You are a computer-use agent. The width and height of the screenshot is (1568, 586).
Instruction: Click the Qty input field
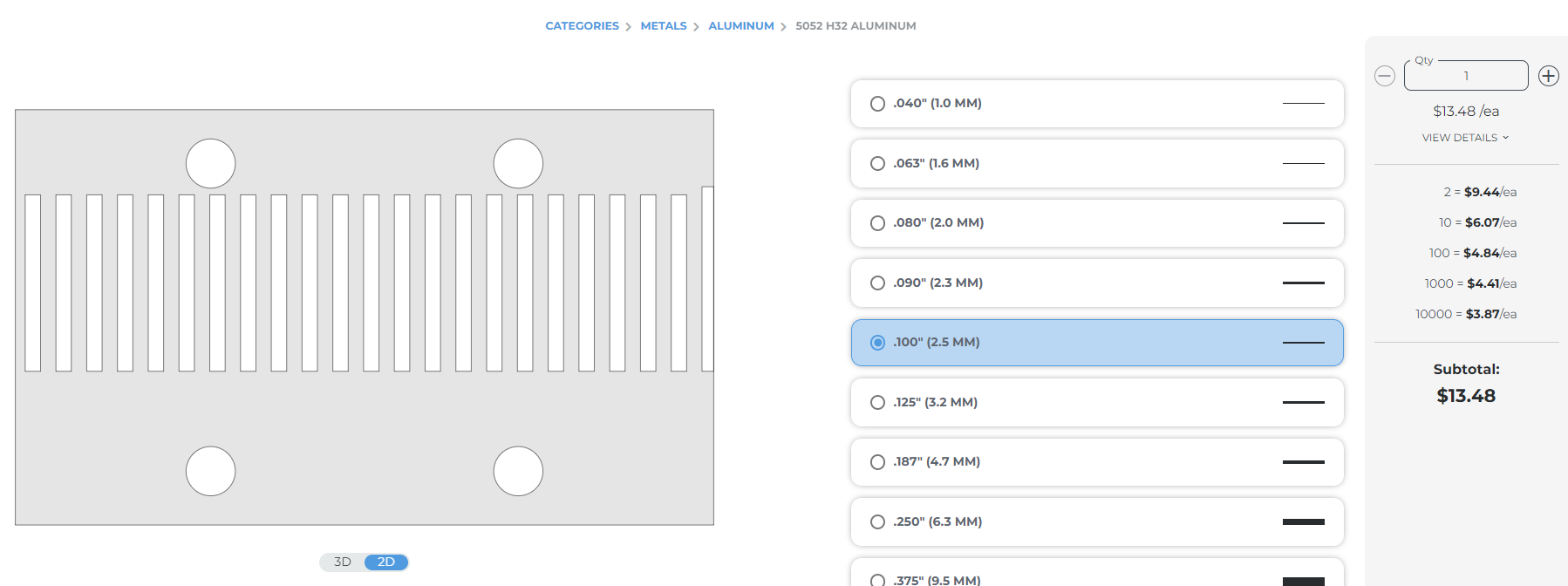click(x=1466, y=76)
